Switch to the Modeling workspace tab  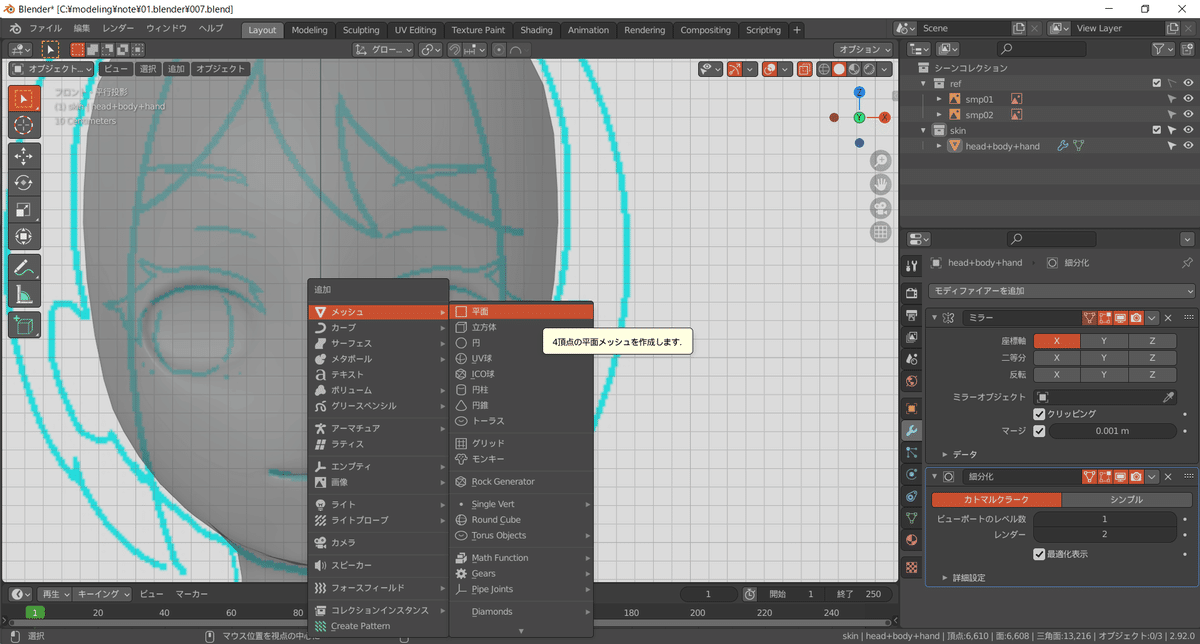coord(309,30)
